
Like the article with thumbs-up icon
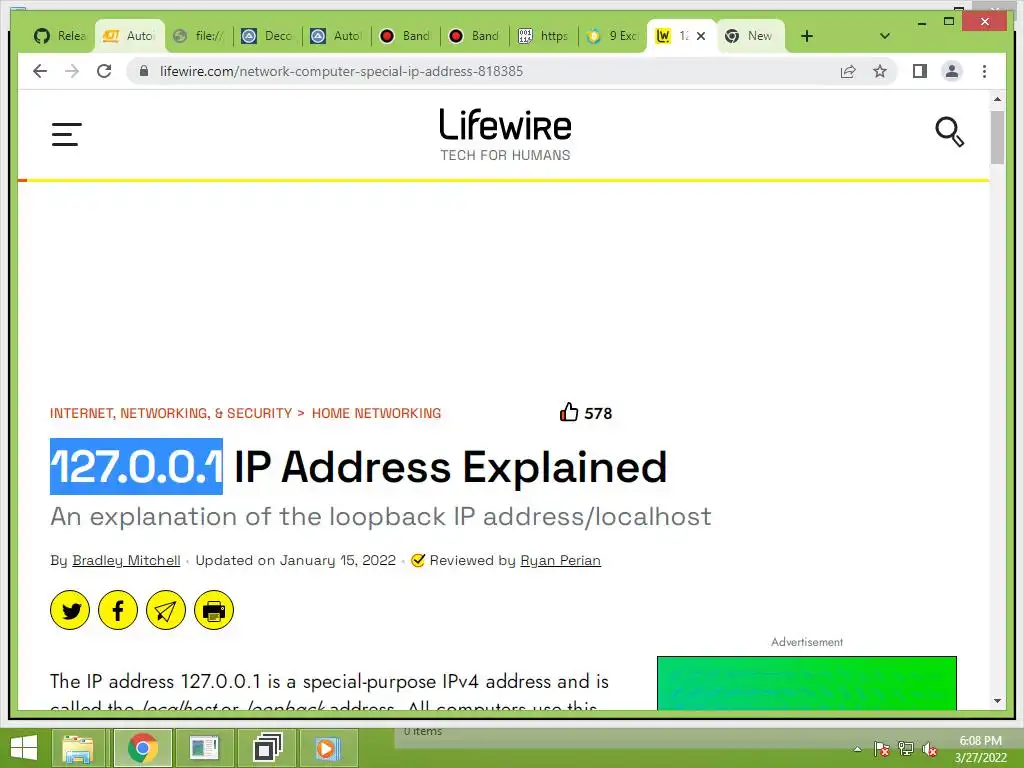coord(569,412)
